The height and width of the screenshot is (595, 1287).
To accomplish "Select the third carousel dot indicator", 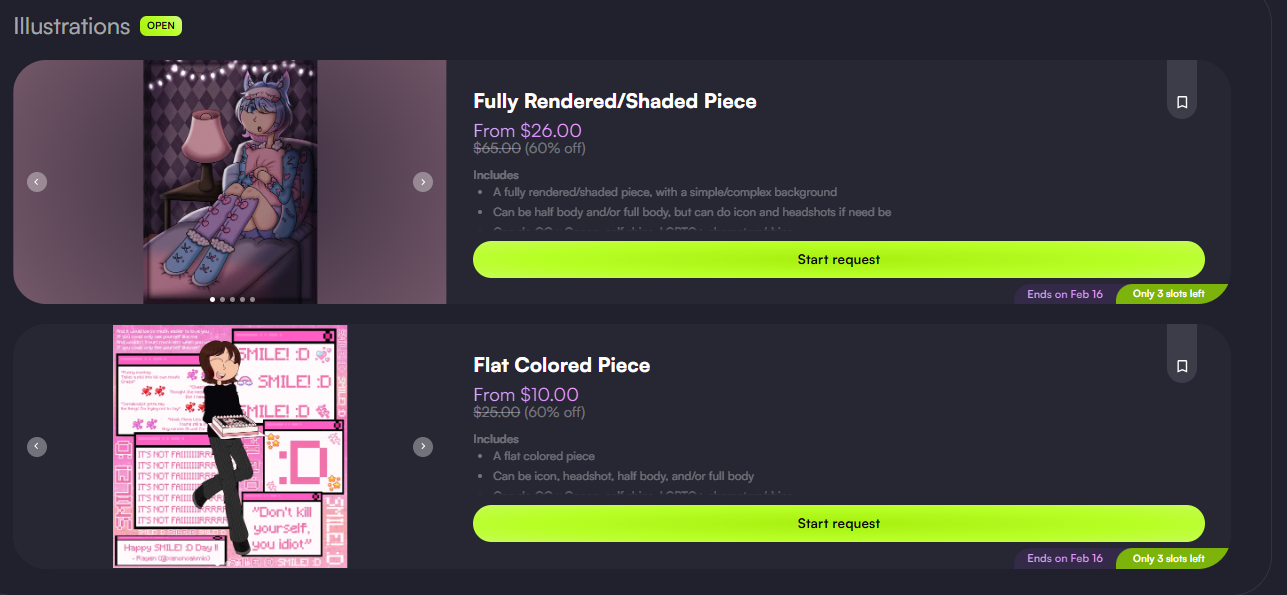I will tap(232, 299).
